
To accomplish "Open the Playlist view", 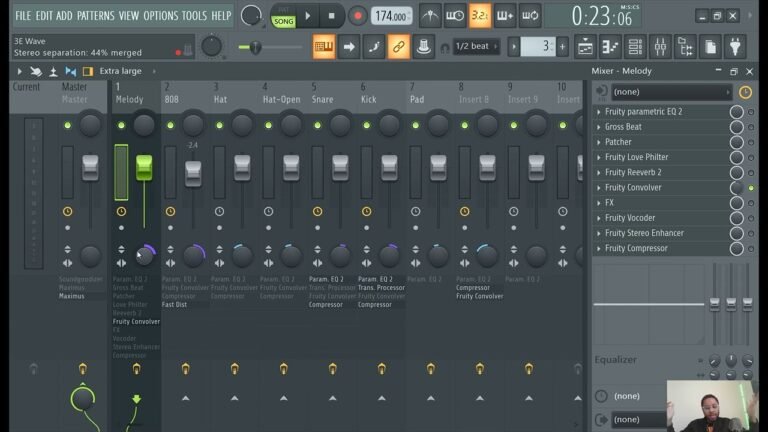I will click(585, 47).
